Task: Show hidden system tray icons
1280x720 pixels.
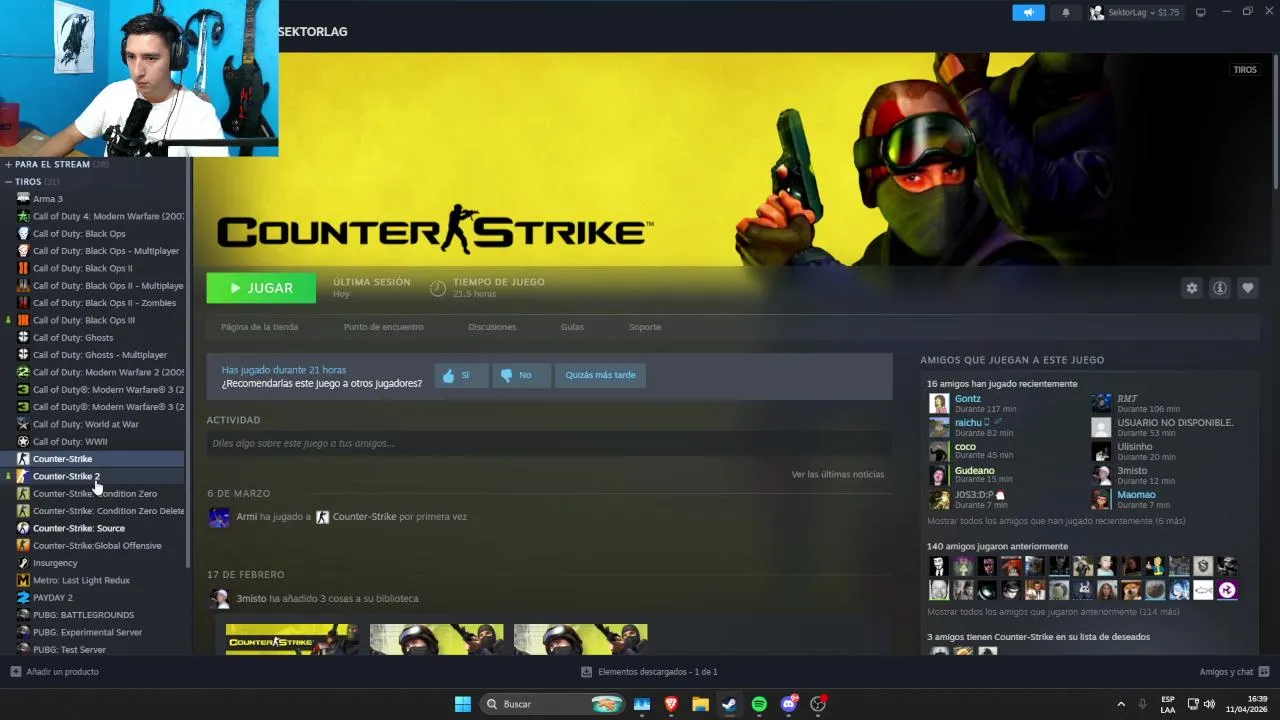Action: tap(1121, 704)
